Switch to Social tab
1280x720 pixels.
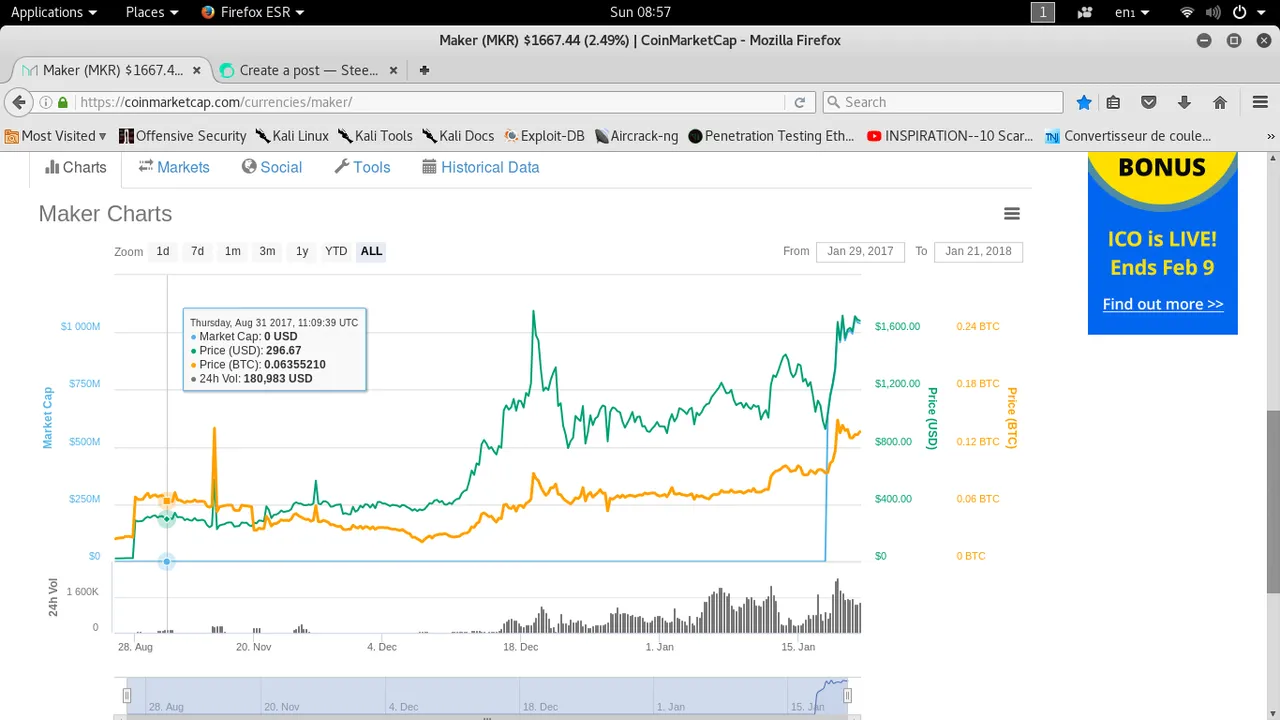coord(271,167)
